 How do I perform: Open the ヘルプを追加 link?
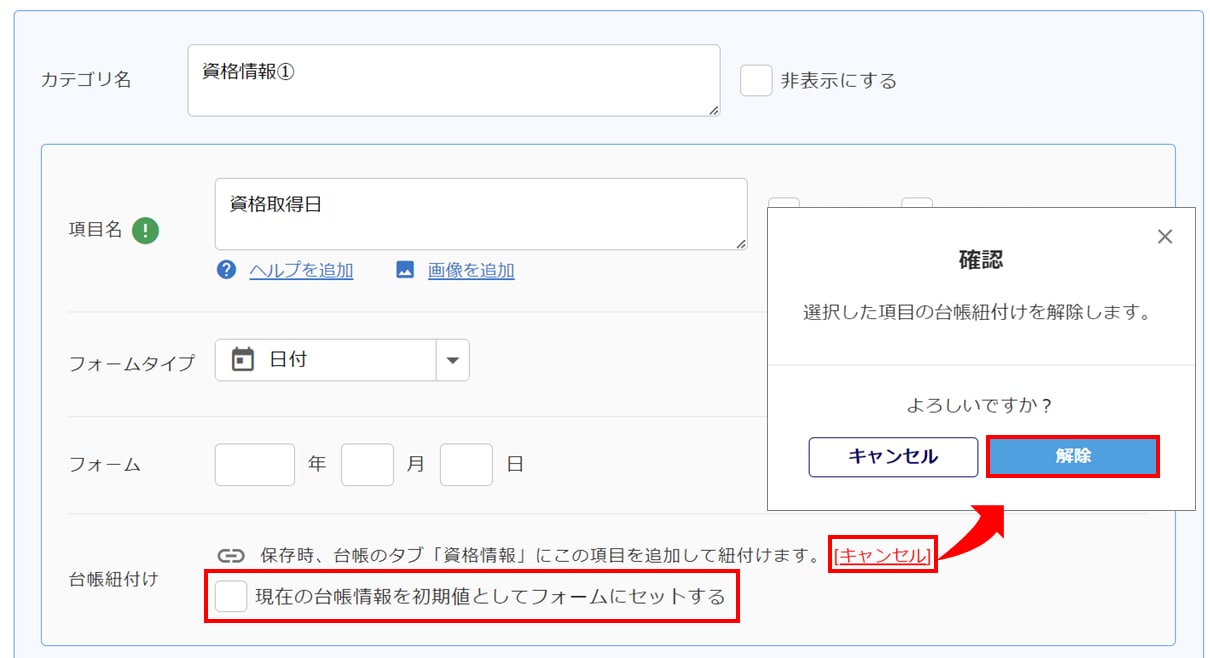coord(301,270)
